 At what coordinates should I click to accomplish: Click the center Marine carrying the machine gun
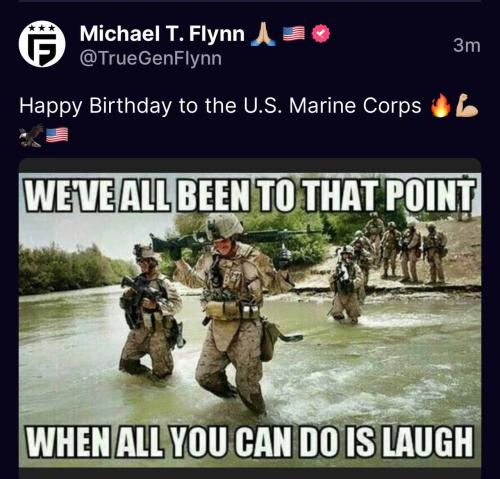click(233, 313)
